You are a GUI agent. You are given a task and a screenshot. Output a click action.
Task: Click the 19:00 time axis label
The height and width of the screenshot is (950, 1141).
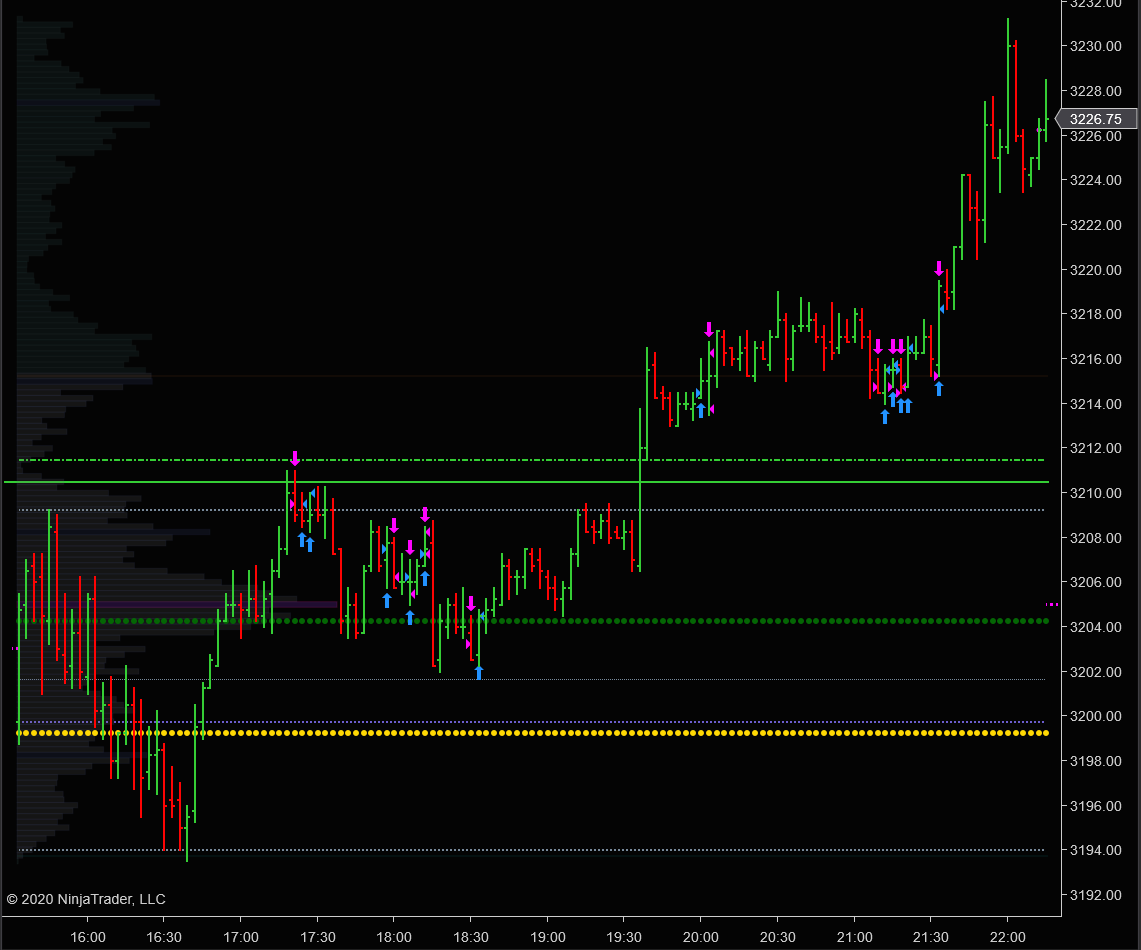[x=547, y=937]
